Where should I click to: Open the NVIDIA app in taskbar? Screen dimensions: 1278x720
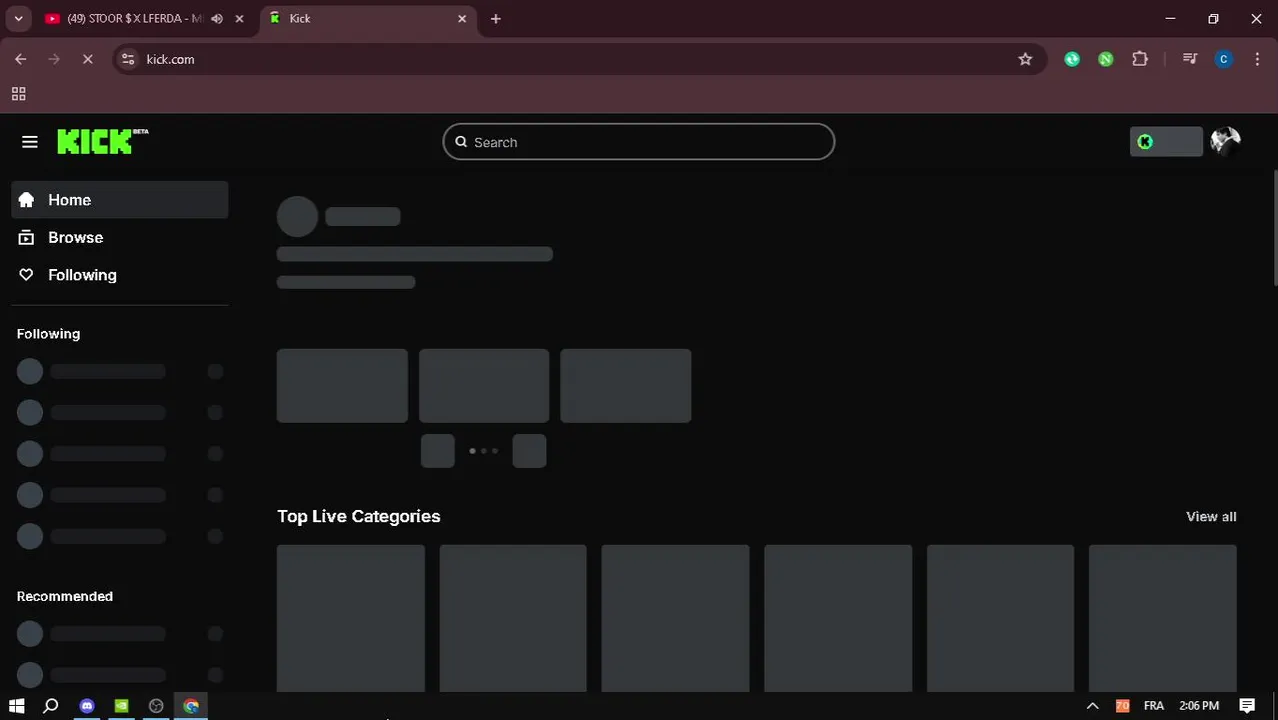121,706
